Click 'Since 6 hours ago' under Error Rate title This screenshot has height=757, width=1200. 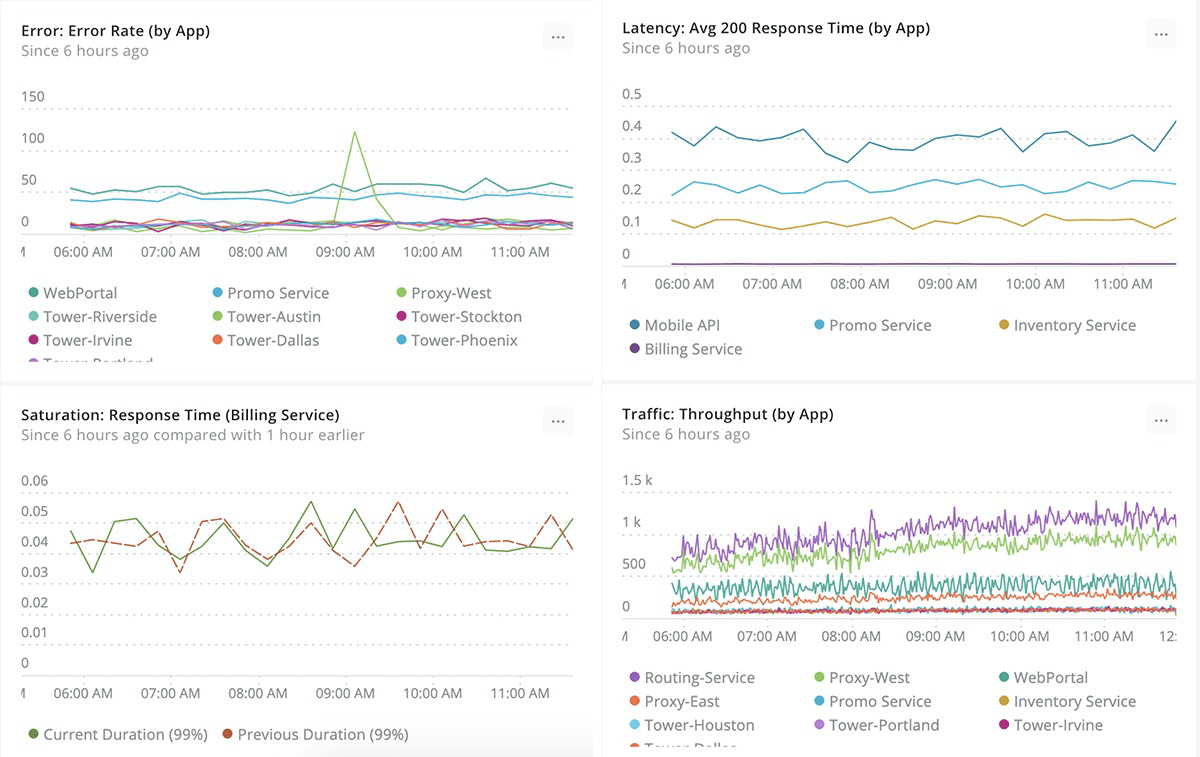point(85,51)
